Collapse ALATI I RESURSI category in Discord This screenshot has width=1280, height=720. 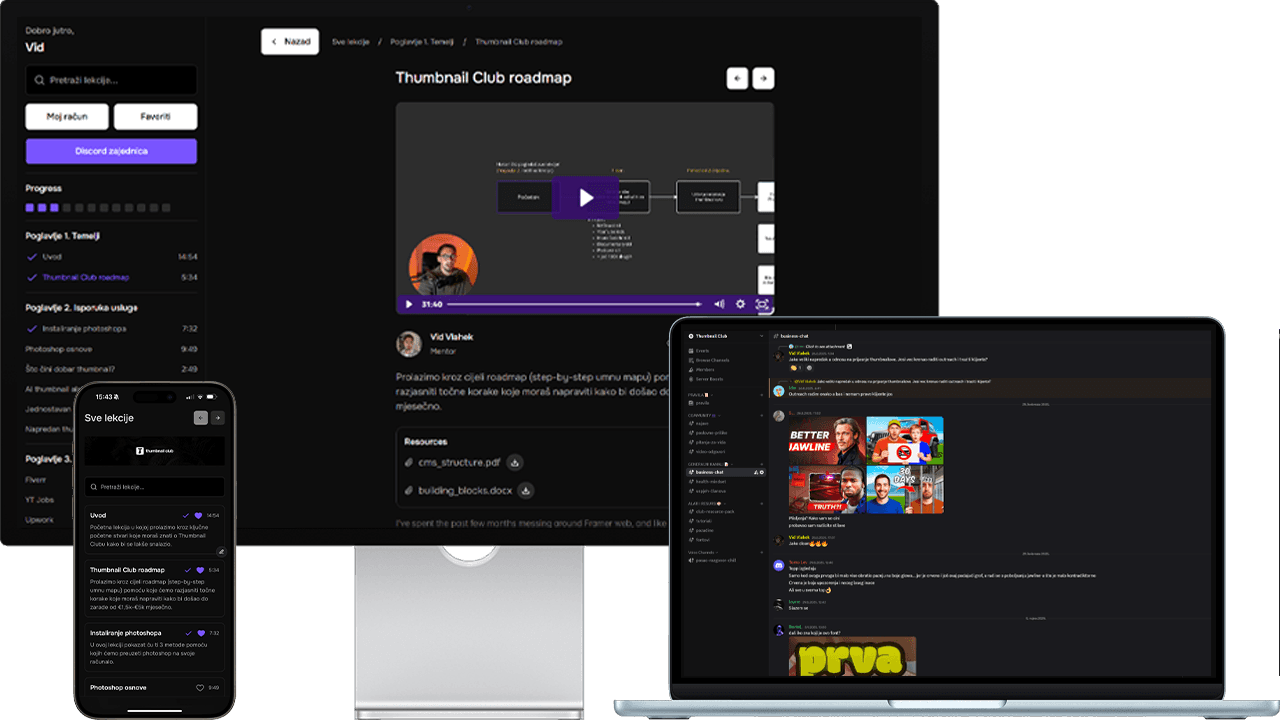click(706, 503)
